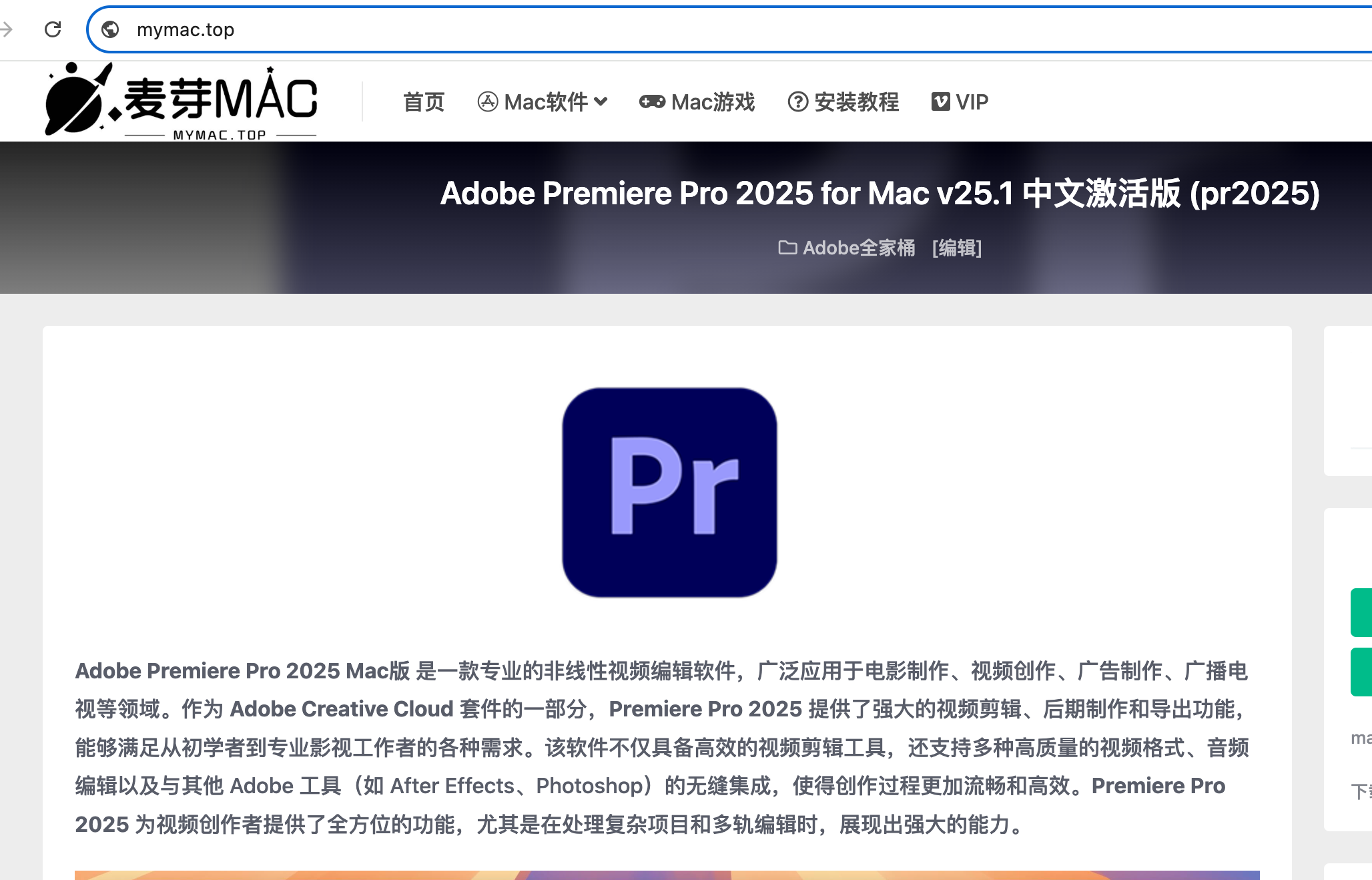This screenshot has height=880, width=1372.
Task: Expand the Mac软件 dropdown chevron
Action: 601,102
